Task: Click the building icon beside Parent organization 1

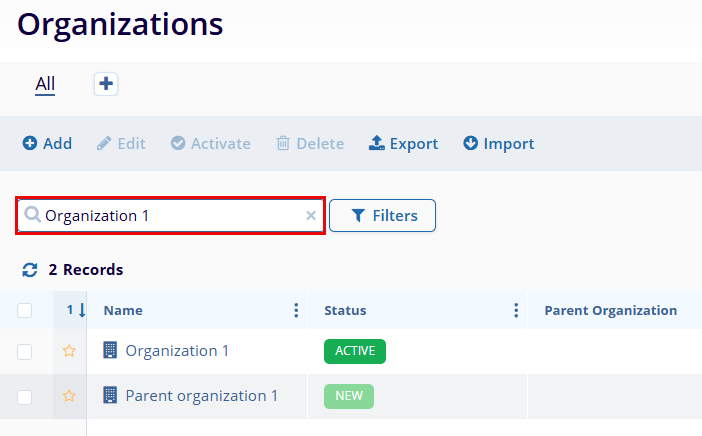Action: point(110,396)
